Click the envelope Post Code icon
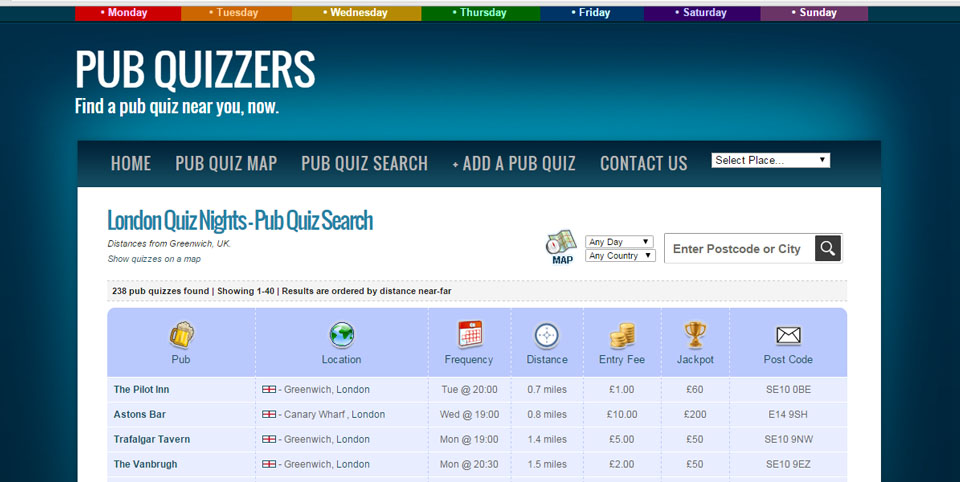The height and width of the screenshot is (482, 960). point(788,335)
